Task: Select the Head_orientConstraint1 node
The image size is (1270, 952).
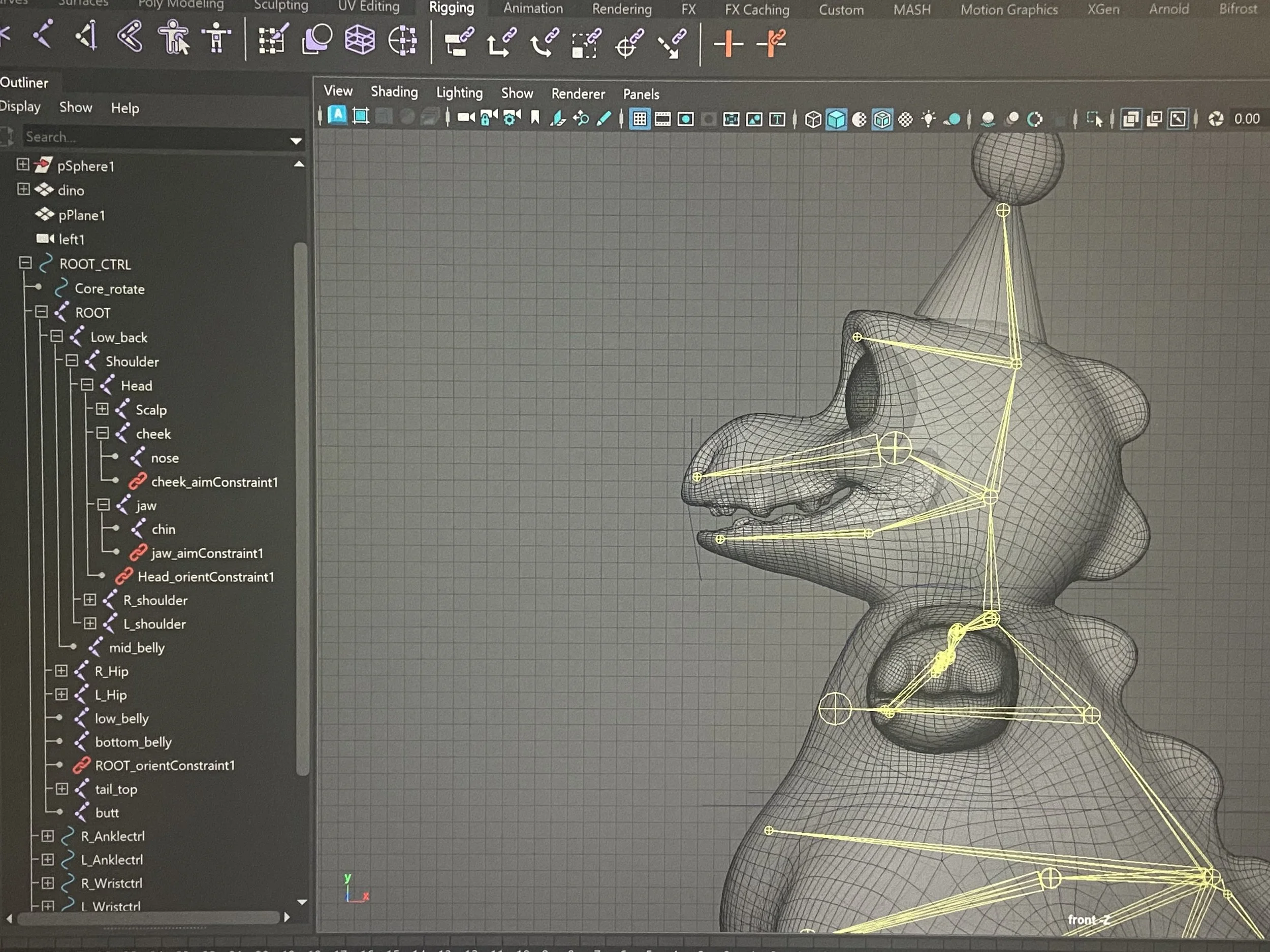Action: 206,577
